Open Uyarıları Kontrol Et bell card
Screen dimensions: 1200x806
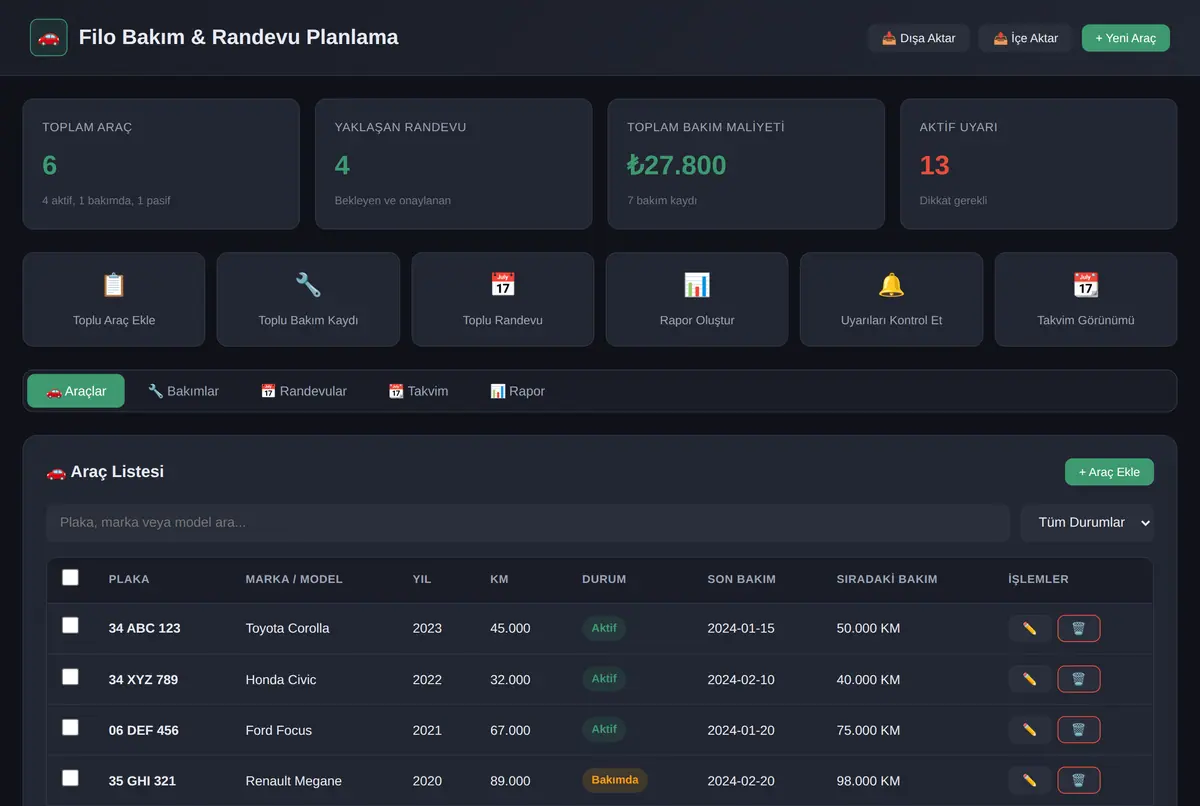pos(891,299)
